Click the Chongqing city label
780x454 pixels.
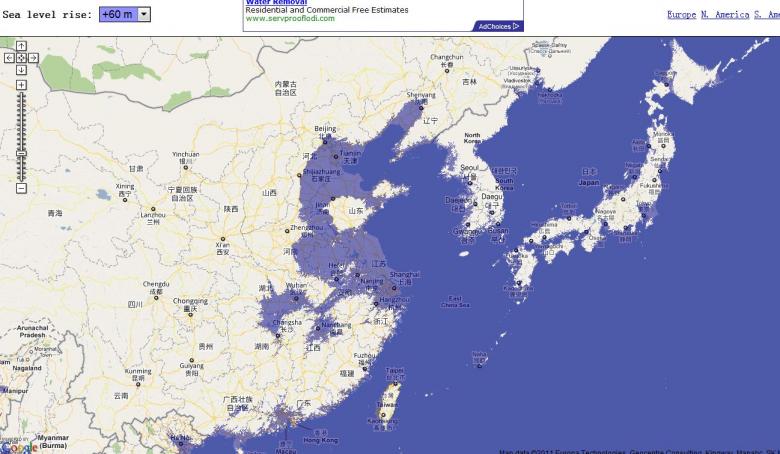pos(190,301)
